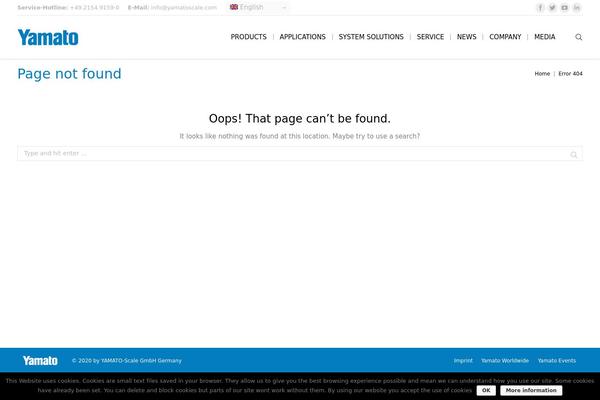Image resolution: width=600 pixels, height=400 pixels.
Task: Click the Service-Hotline phone number
Action: (95, 7)
